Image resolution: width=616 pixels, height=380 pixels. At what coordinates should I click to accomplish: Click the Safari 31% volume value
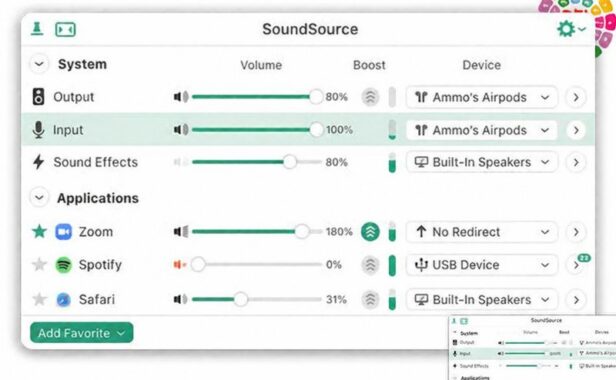point(336,299)
